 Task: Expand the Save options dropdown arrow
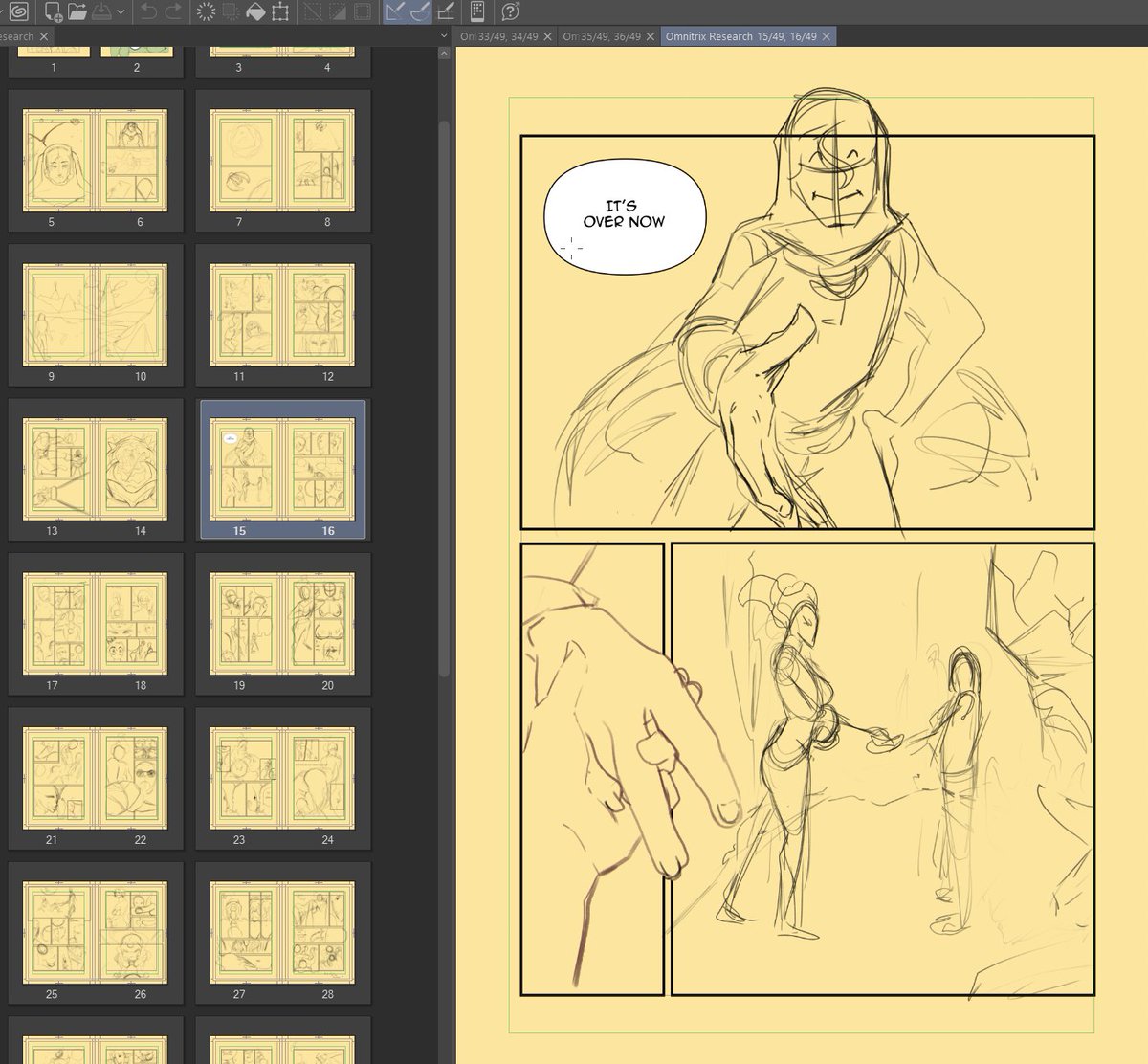[x=121, y=12]
